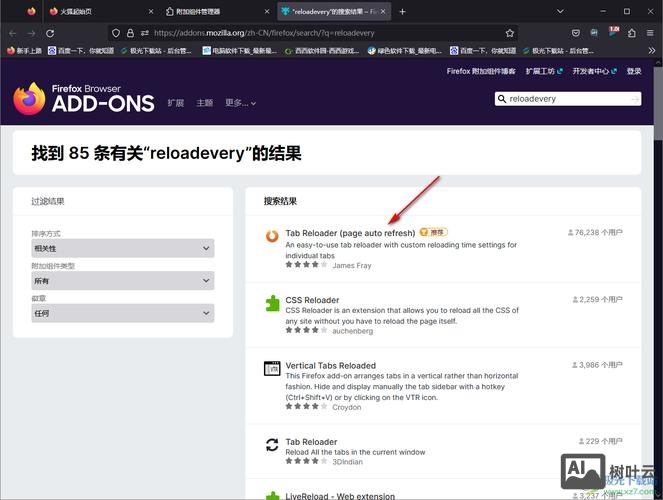Click the Tab Reloader circular arrows icon
Screen dimensions: 663x500
(272, 445)
